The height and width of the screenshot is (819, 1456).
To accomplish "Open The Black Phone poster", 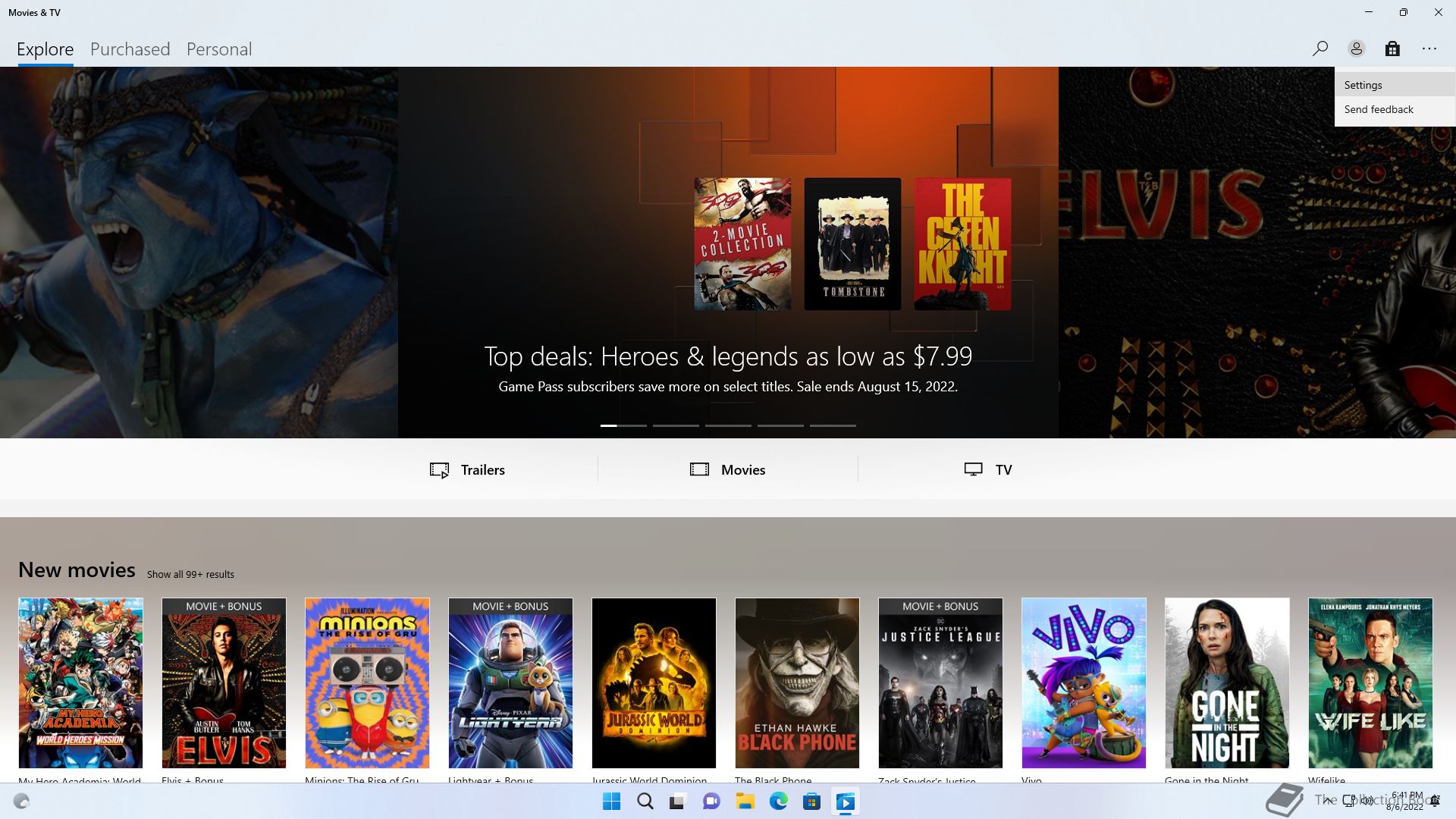I will (797, 683).
